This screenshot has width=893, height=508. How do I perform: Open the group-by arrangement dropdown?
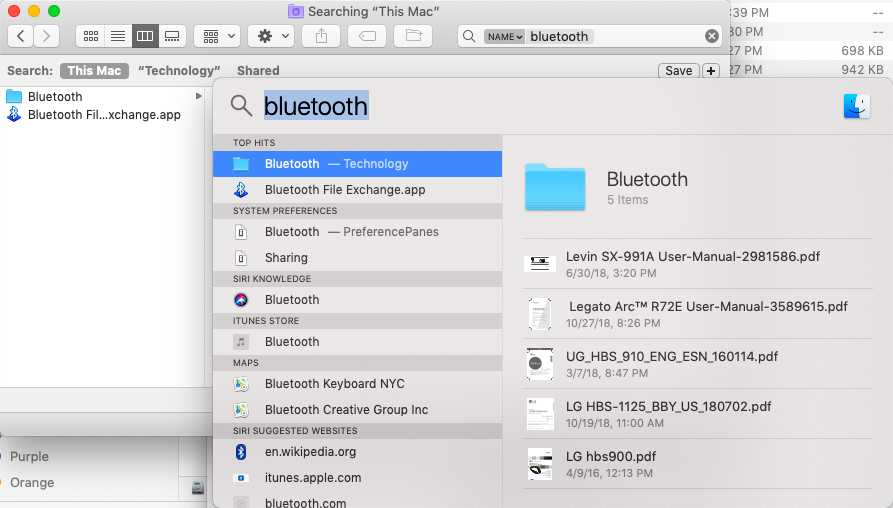click(x=217, y=36)
